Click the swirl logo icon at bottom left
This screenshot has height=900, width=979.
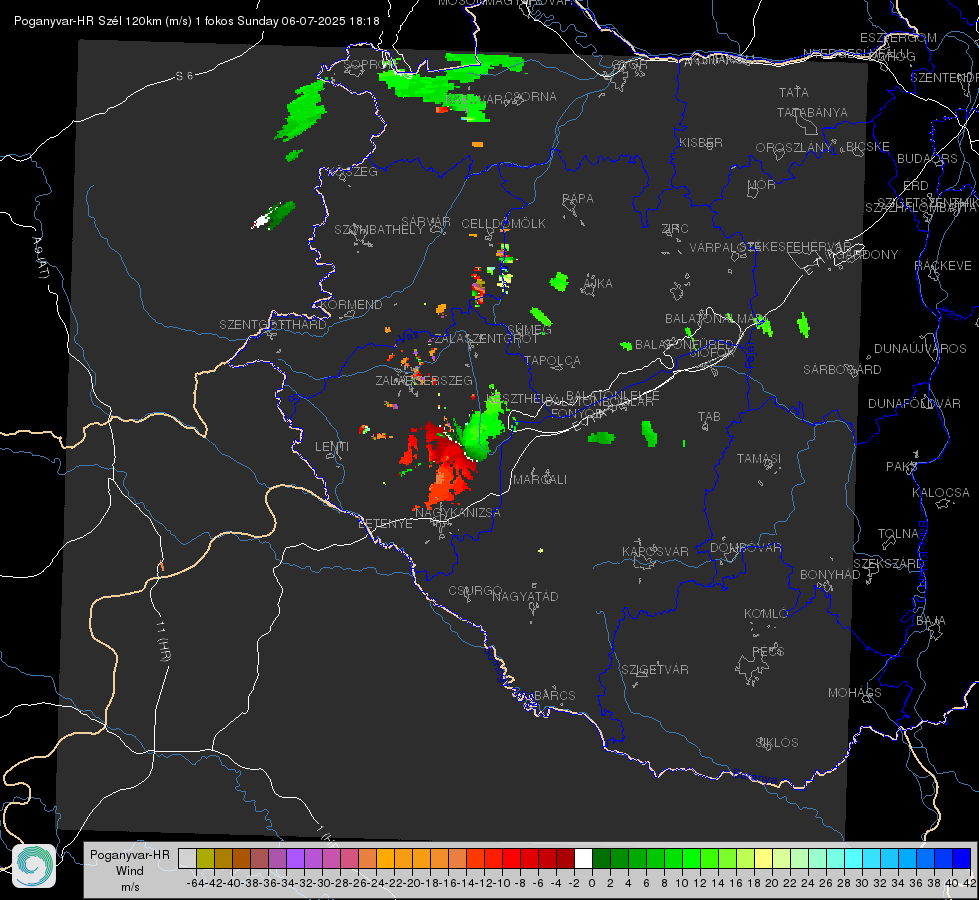coord(34,866)
